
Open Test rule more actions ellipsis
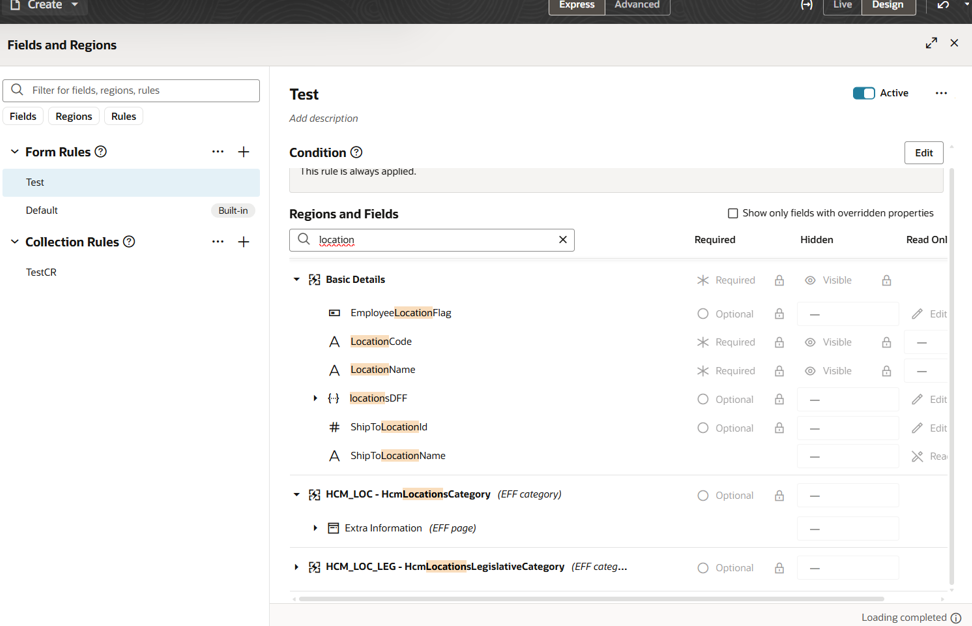click(x=941, y=93)
